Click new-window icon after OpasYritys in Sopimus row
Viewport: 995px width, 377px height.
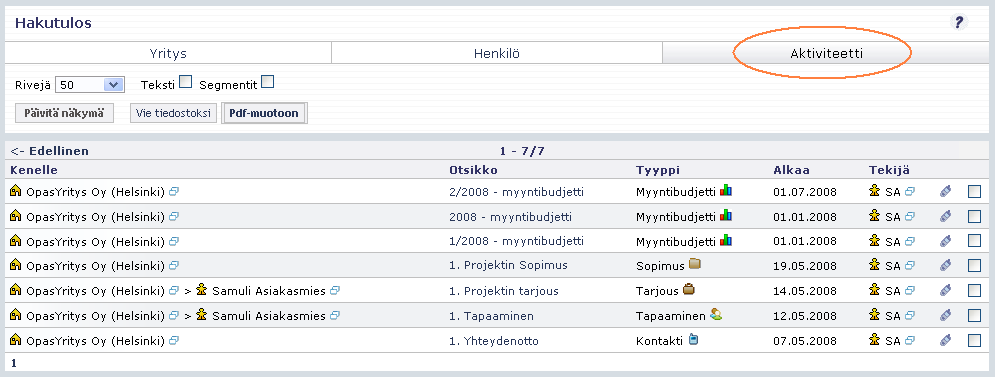174,266
